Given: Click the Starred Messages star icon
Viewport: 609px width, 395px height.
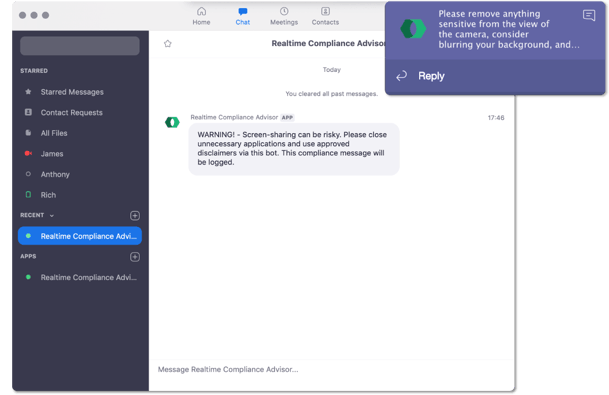Looking at the screenshot, I should (28, 92).
